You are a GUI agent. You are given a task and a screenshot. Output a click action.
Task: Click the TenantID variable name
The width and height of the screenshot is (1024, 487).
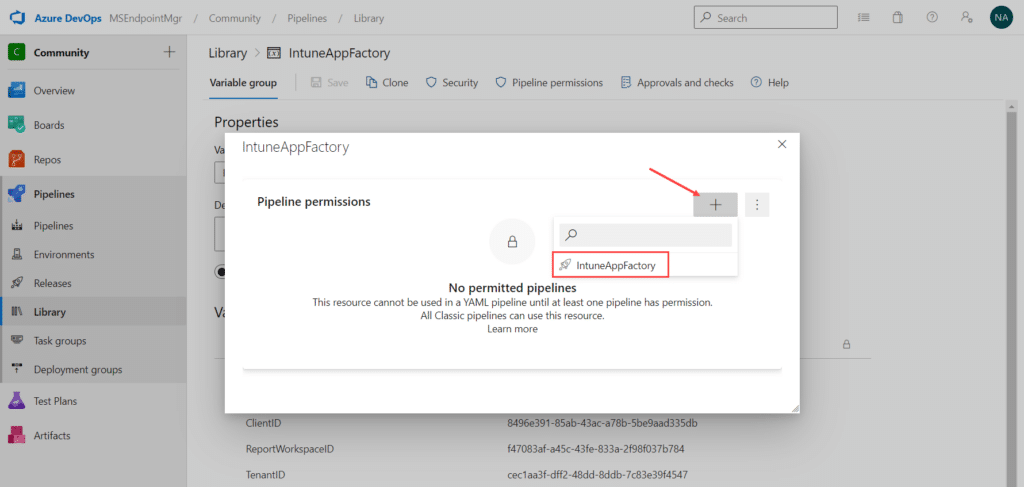(265, 474)
